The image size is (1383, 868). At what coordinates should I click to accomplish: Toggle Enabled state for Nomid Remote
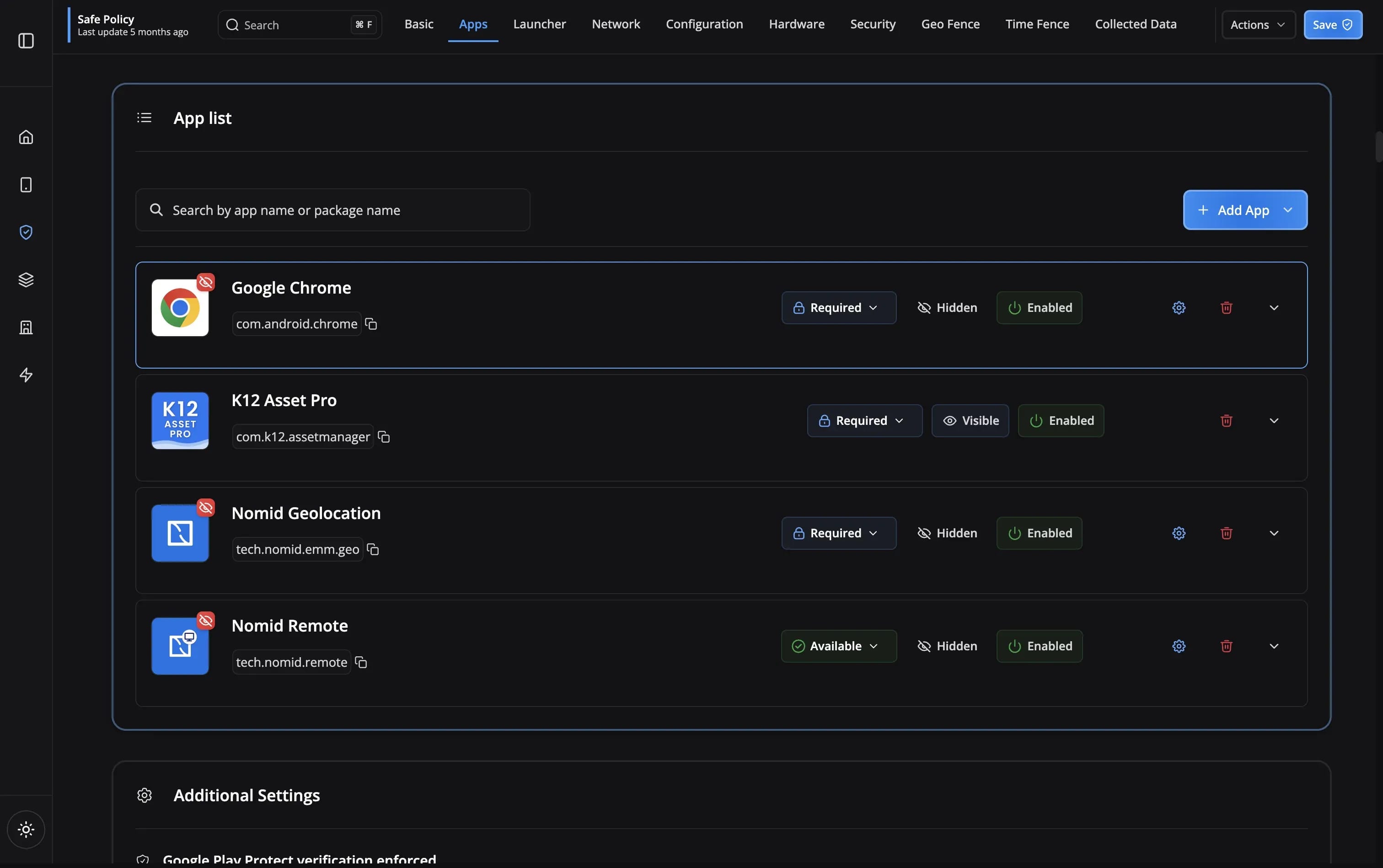tap(1039, 646)
